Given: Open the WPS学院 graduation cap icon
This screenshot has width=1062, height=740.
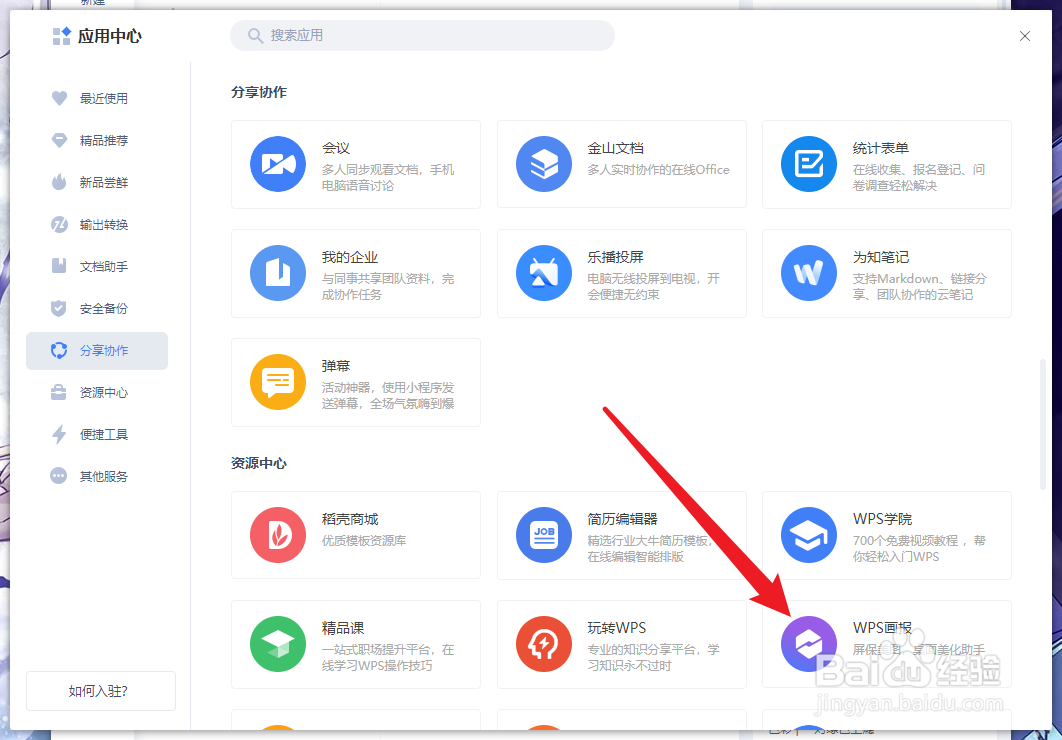Looking at the screenshot, I should coord(809,535).
